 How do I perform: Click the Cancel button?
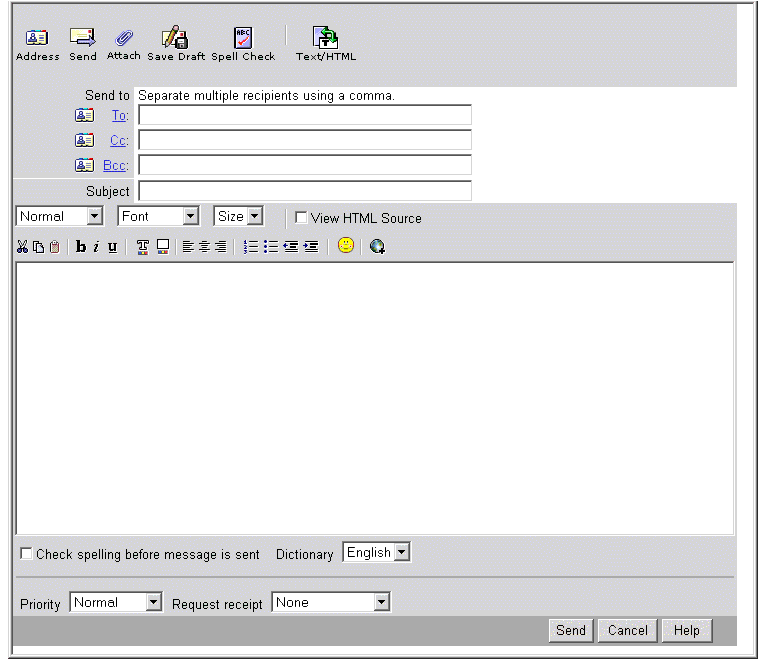[x=628, y=630]
